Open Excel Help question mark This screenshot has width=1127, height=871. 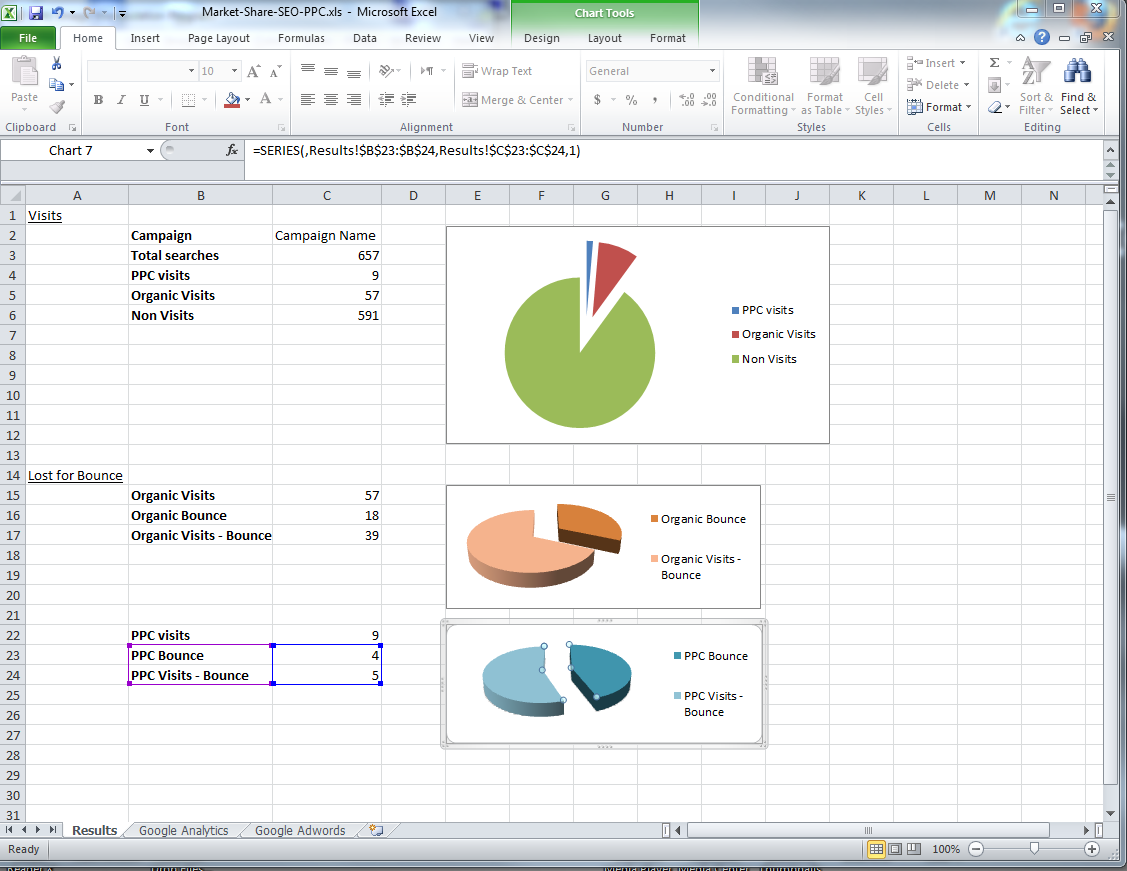pos(1041,38)
